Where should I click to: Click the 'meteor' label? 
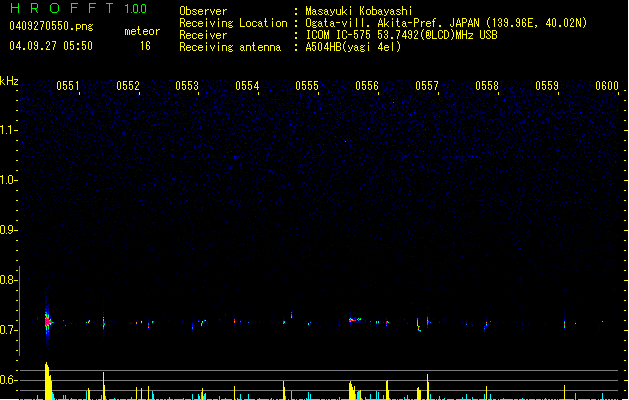click(142, 31)
